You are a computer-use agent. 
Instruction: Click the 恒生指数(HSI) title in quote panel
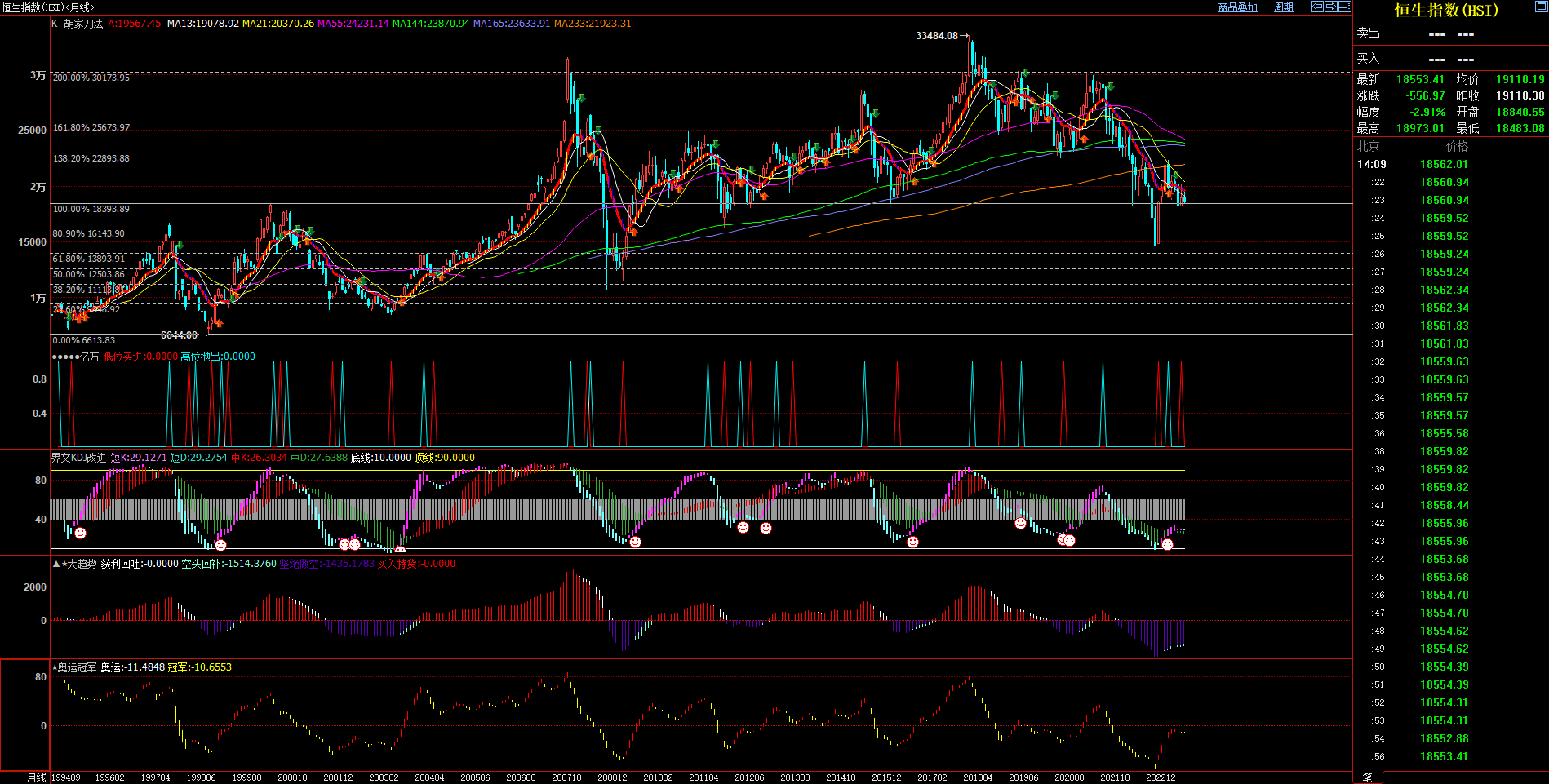click(1445, 10)
